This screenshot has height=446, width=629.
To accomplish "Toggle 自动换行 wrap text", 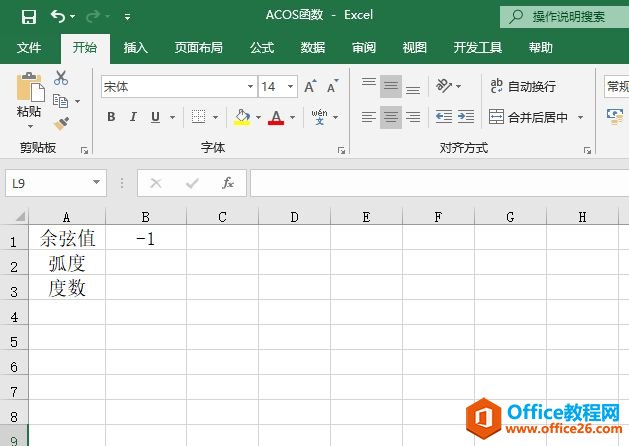I will tap(522, 87).
